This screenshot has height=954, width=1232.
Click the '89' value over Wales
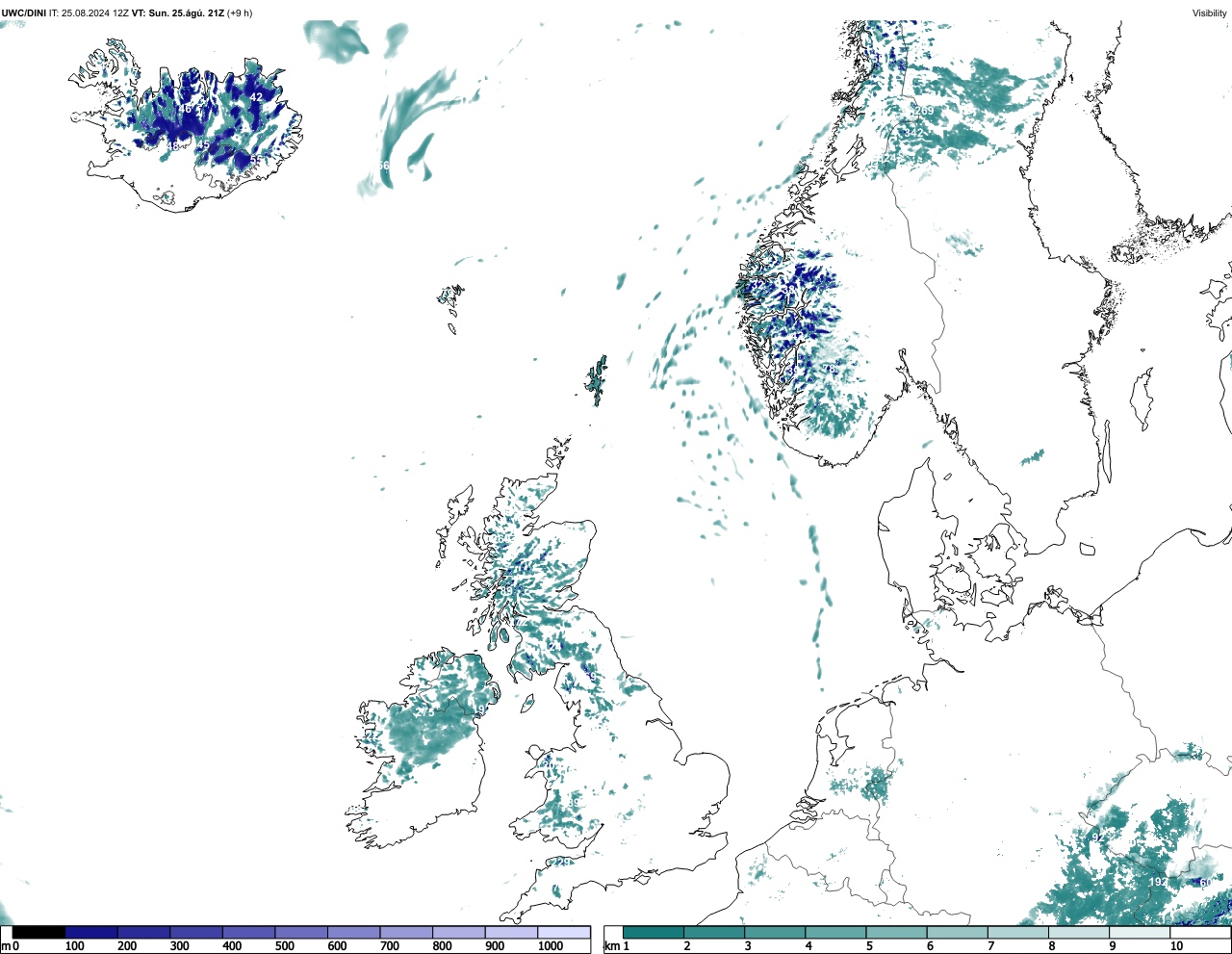pyautogui.click(x=574, y=804)
